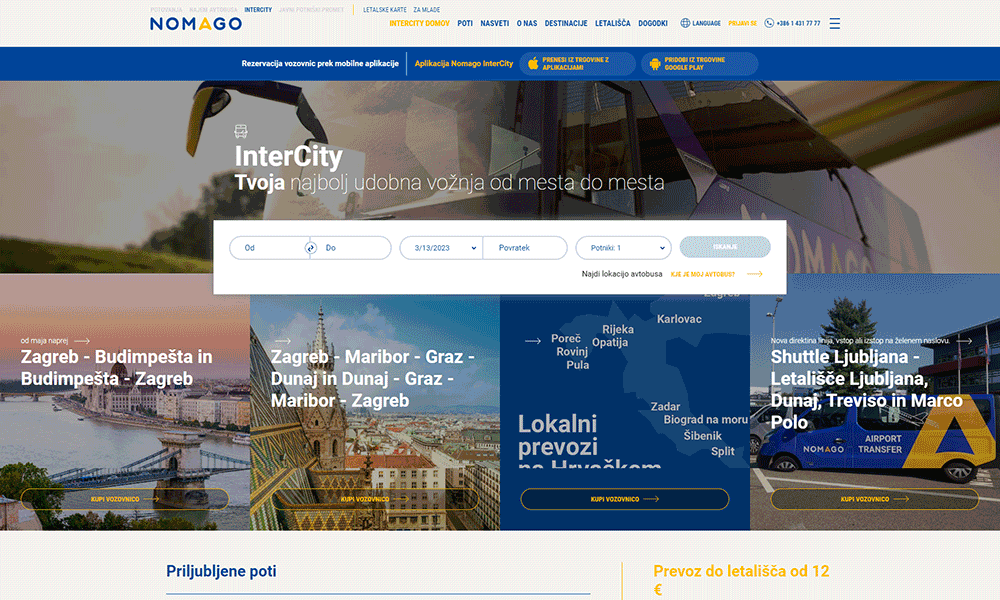1000x600 pixels.
Task: Click the Nomago logo
Action: click(196, 24)
